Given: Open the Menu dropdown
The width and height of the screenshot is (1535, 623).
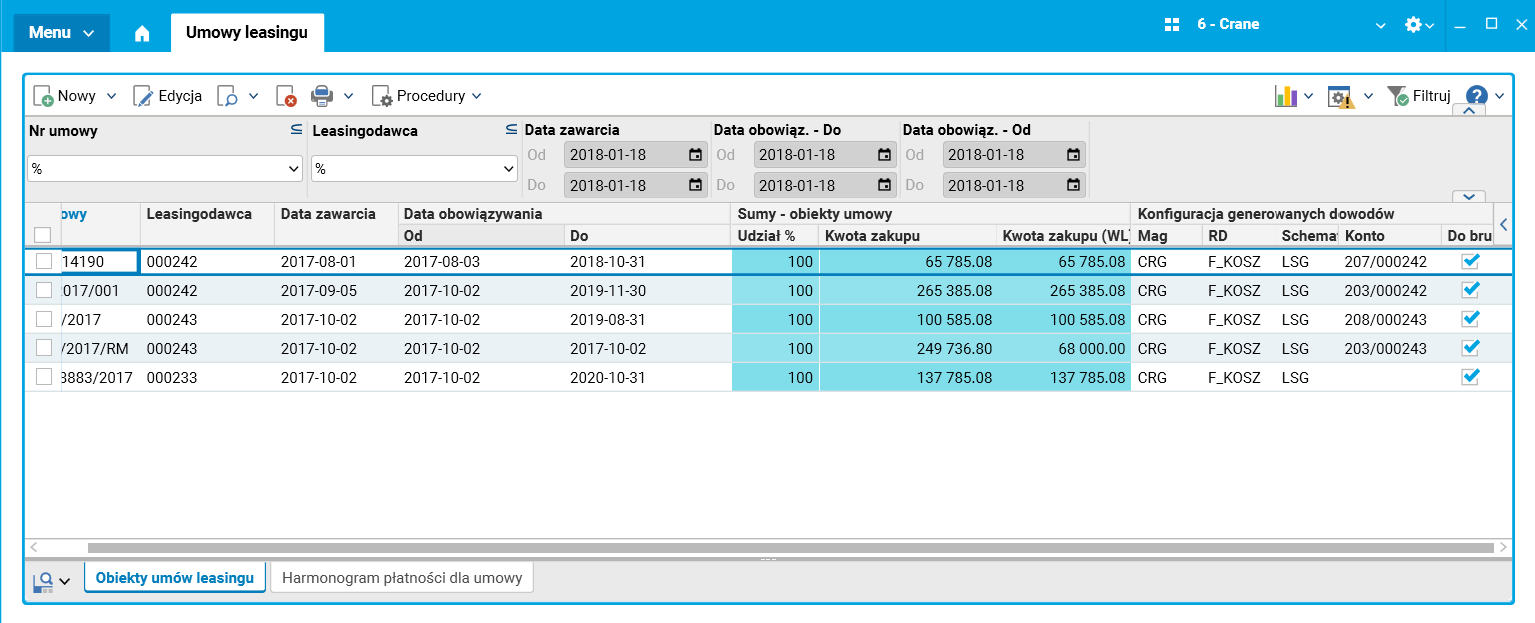Looking at the screenshot, I should click(x=61, y=32).
